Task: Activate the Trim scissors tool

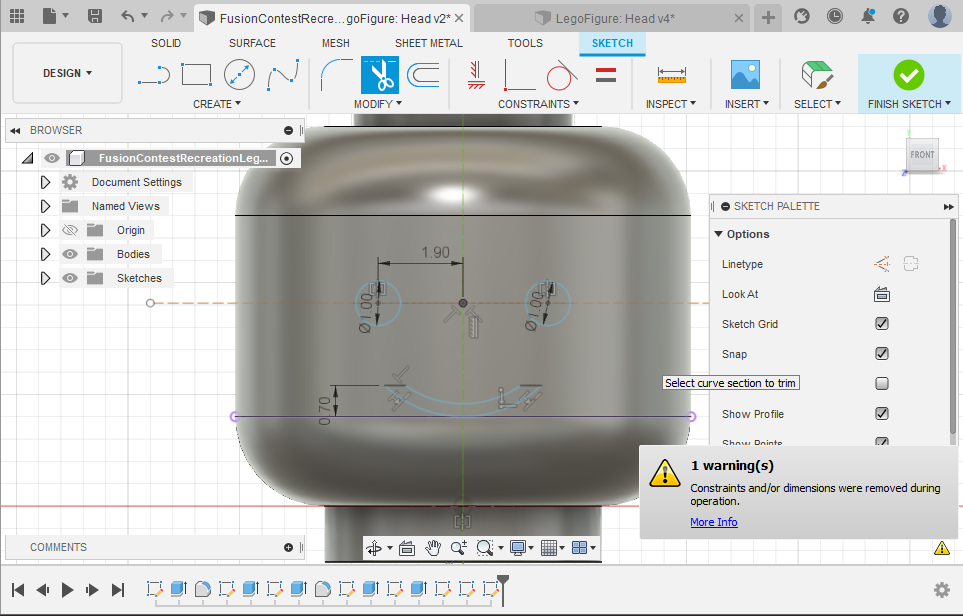Action: 380,75
